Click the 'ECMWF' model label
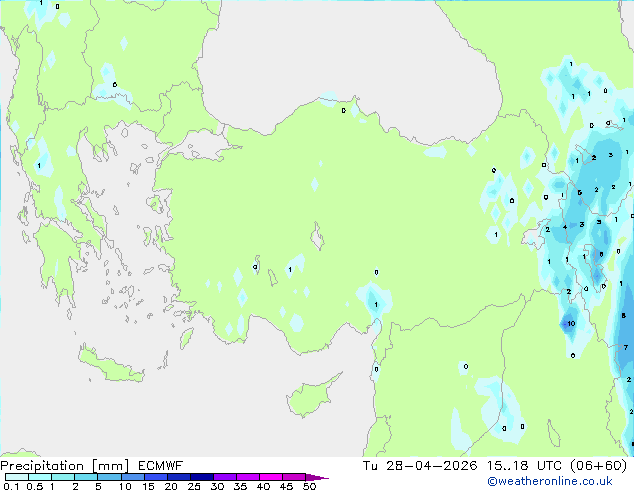The height and width of the screenshot is (490, 634). 161,466
